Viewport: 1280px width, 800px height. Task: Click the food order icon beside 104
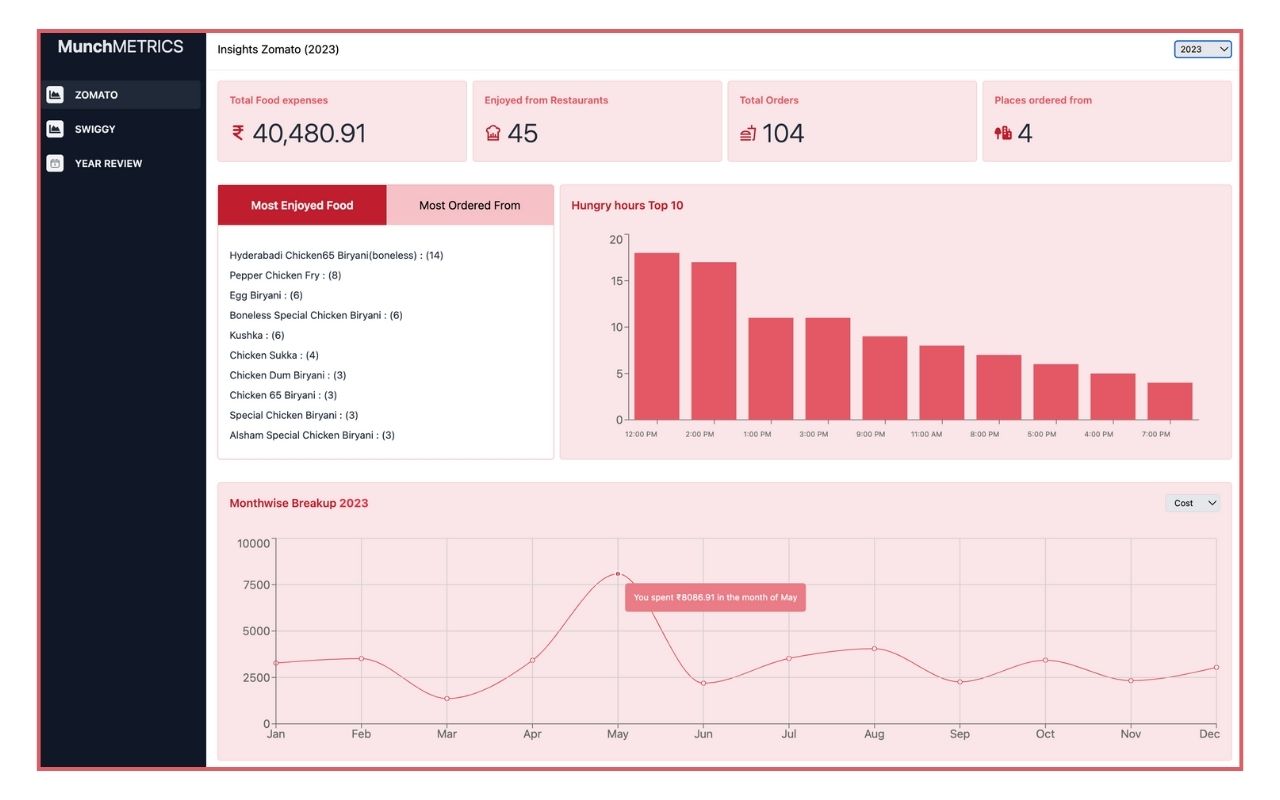[748, 133]
